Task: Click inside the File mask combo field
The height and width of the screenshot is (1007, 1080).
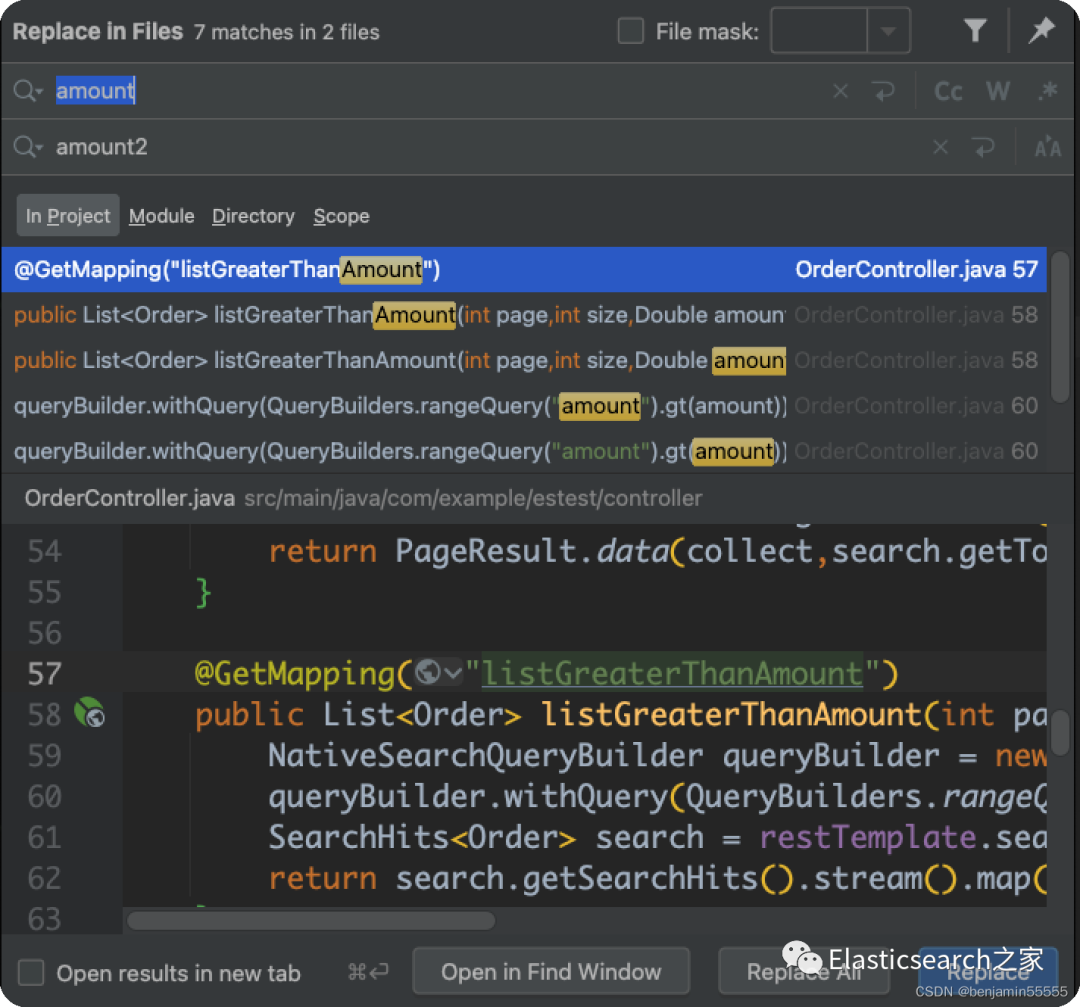Action: click(819, 31)
